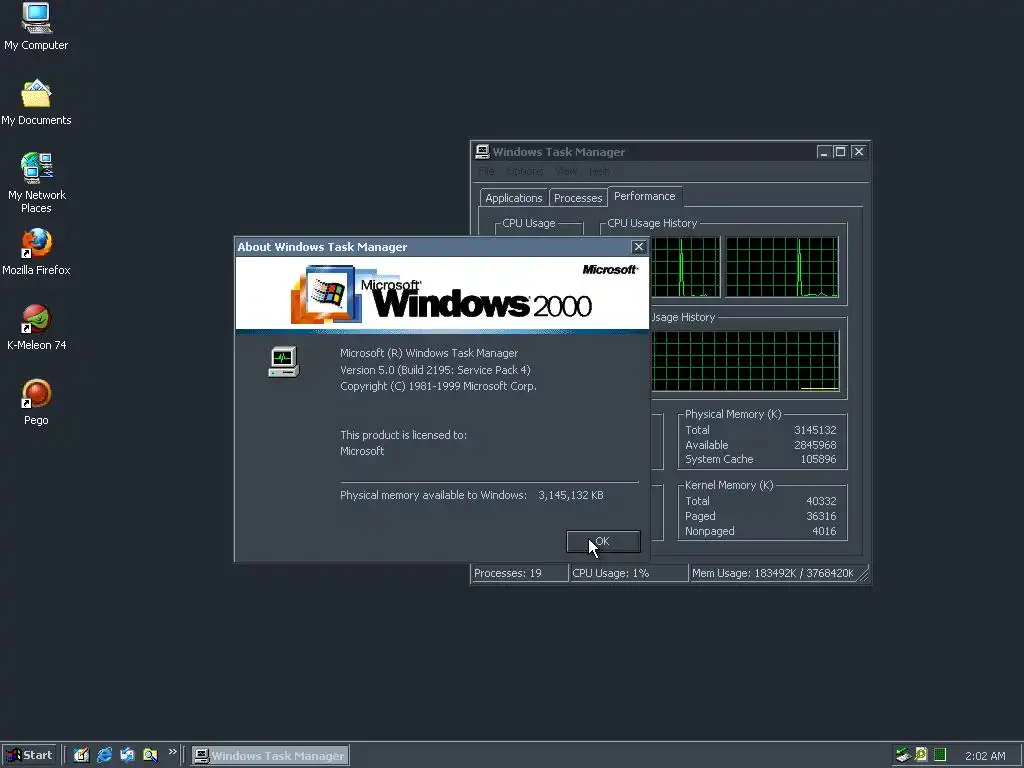Click the first CPU Usage History graph
The image size is (1024, 768).
pyautogui.click(x=686, y=267)
